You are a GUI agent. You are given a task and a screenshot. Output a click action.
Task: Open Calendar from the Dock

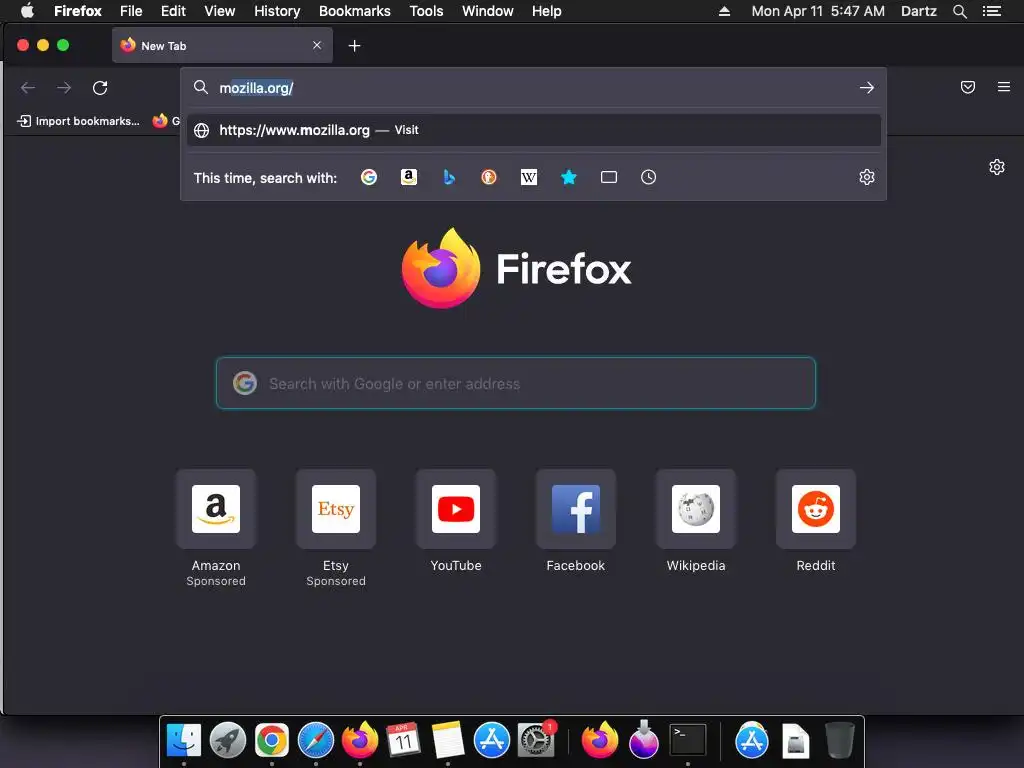click(x=403, y=740)
